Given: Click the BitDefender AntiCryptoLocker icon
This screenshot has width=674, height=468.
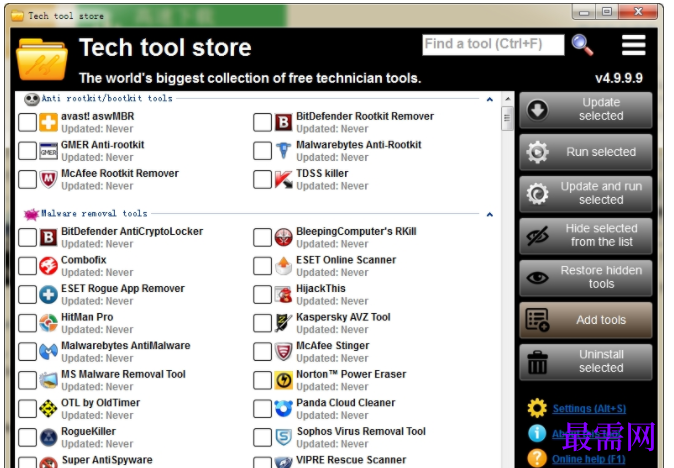Looking at the screenshot, I should pos(49,238).
